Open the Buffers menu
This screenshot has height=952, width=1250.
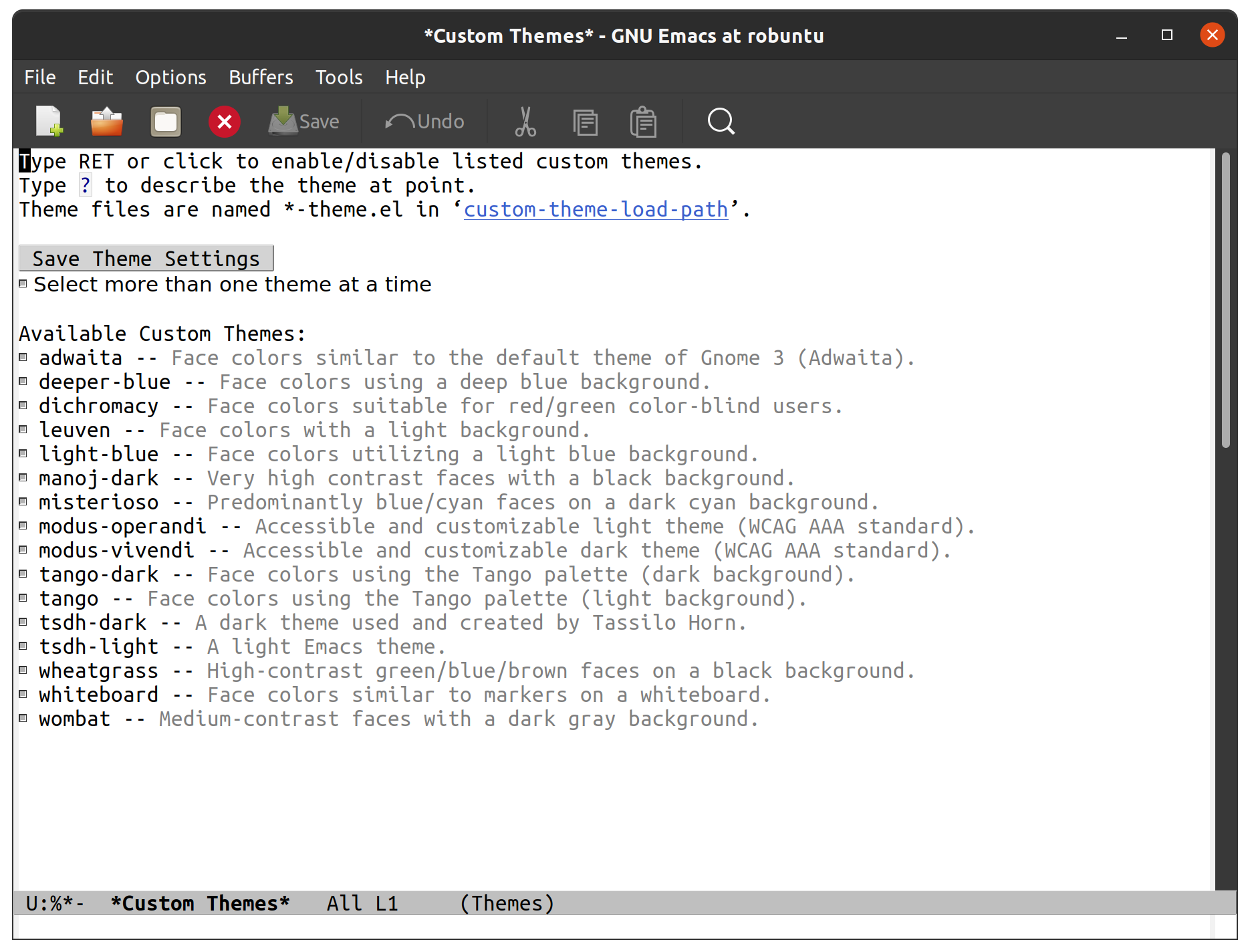(x=261, y=78)
